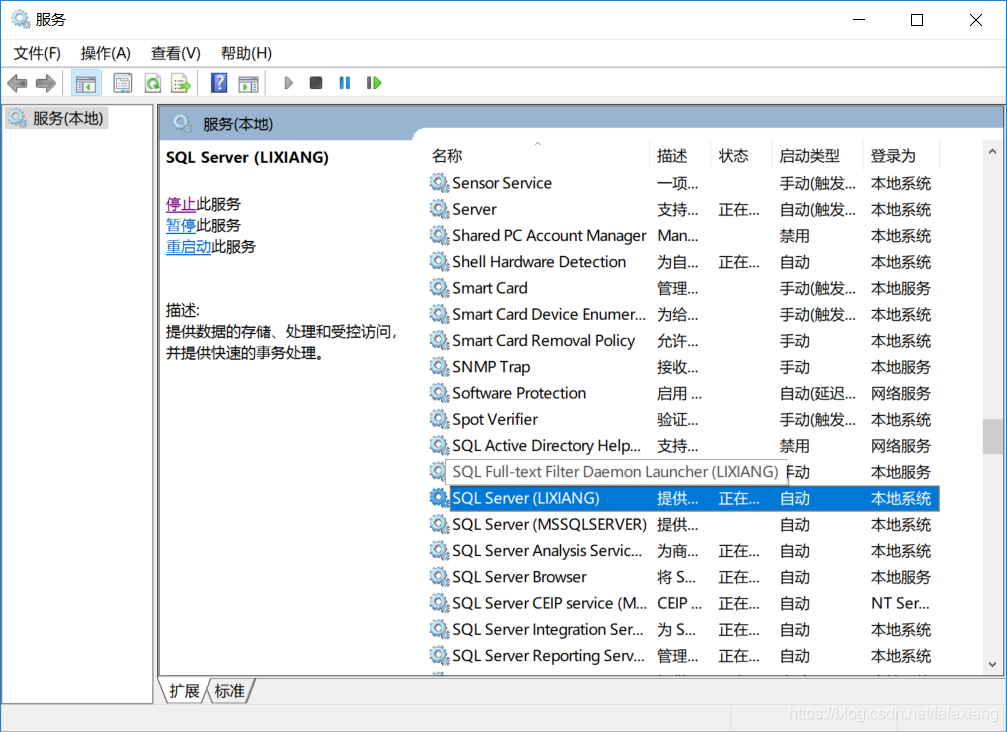This screenshot has height=732, width=1007.
Task: Click the 暂停 link to pause the service
Action: coord(181,225)
